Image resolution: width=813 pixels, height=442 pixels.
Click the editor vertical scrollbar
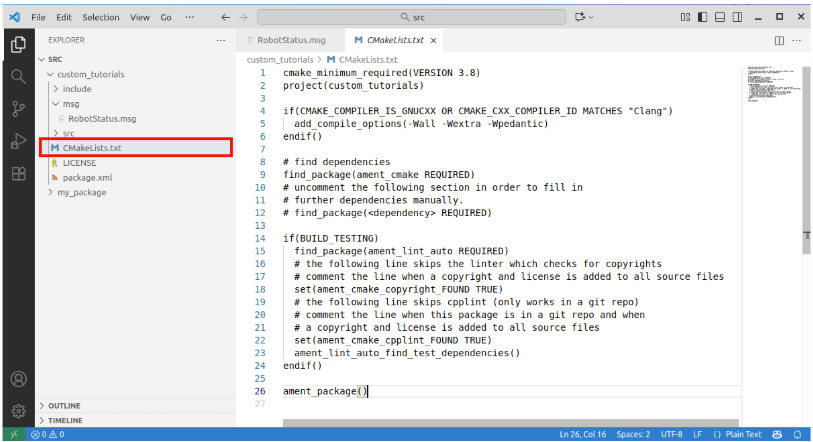(806, 235)
